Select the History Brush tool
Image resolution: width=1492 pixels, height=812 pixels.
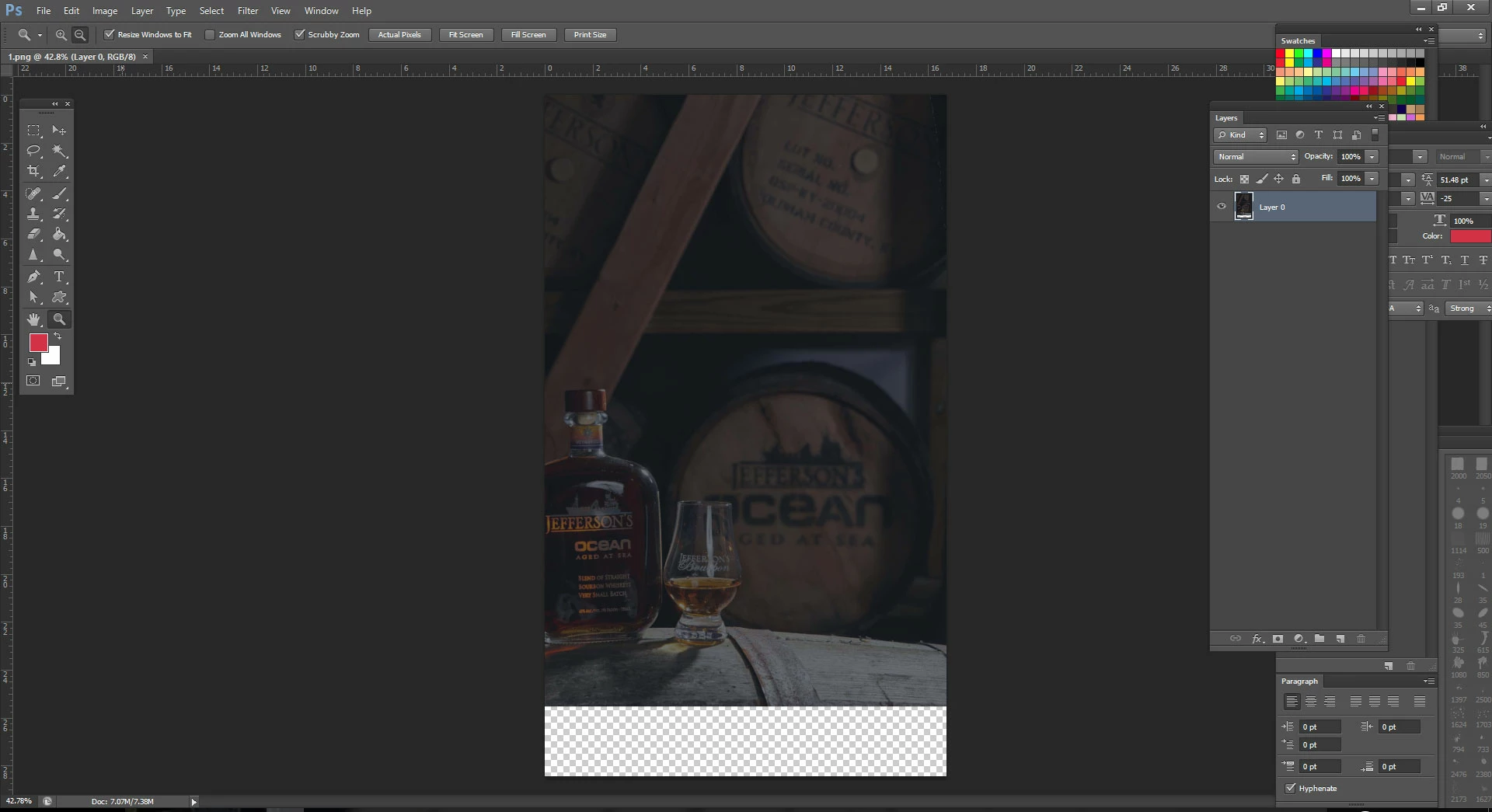(x=59, y=214)
